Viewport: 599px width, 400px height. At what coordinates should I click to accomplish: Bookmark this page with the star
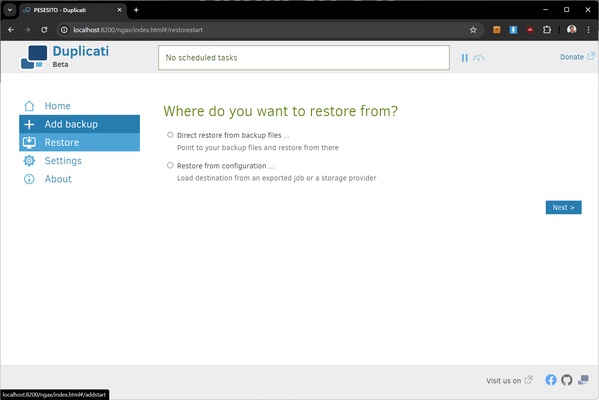click(473, 30)
